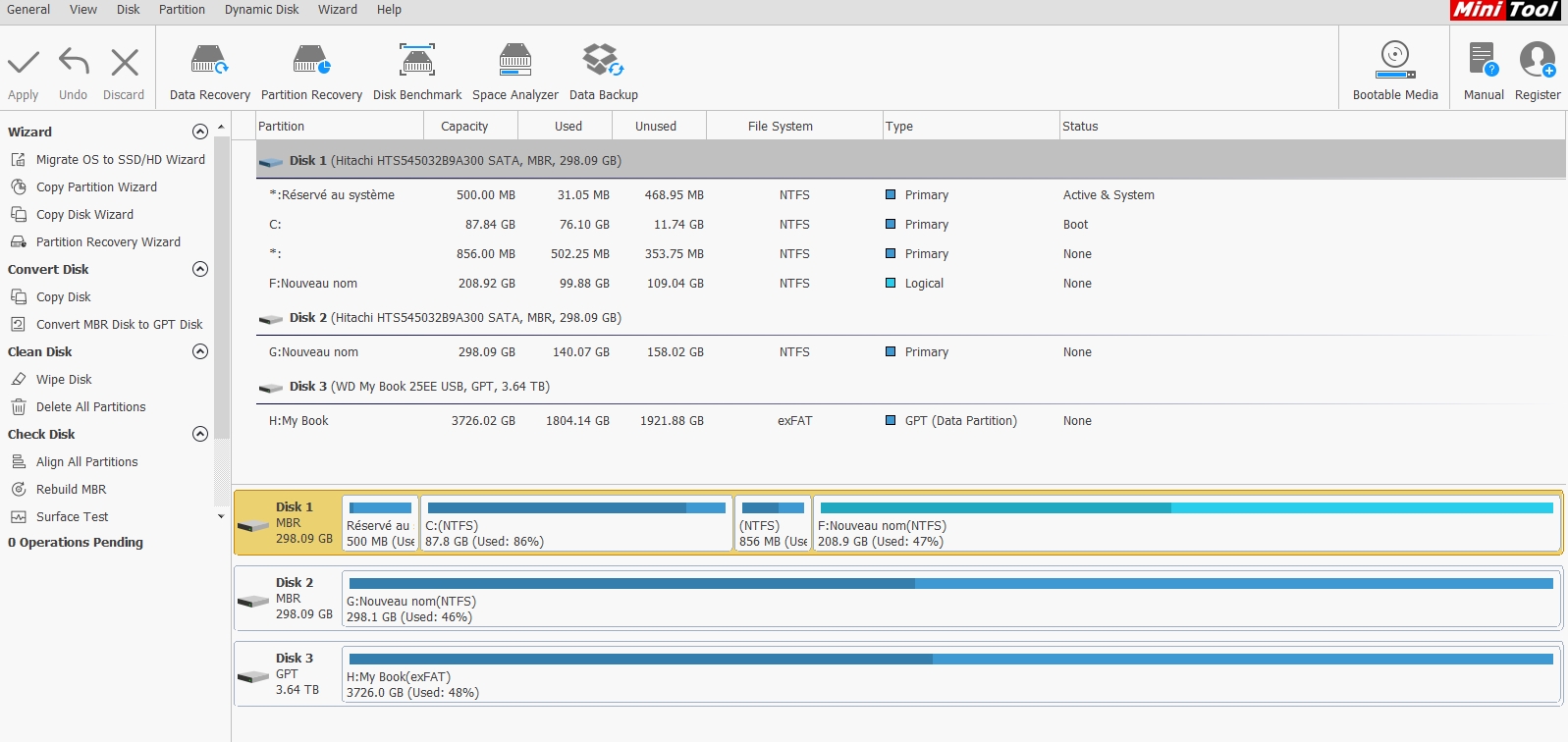
Task: Select Réservé au système partition row
Action: (910, 194)
